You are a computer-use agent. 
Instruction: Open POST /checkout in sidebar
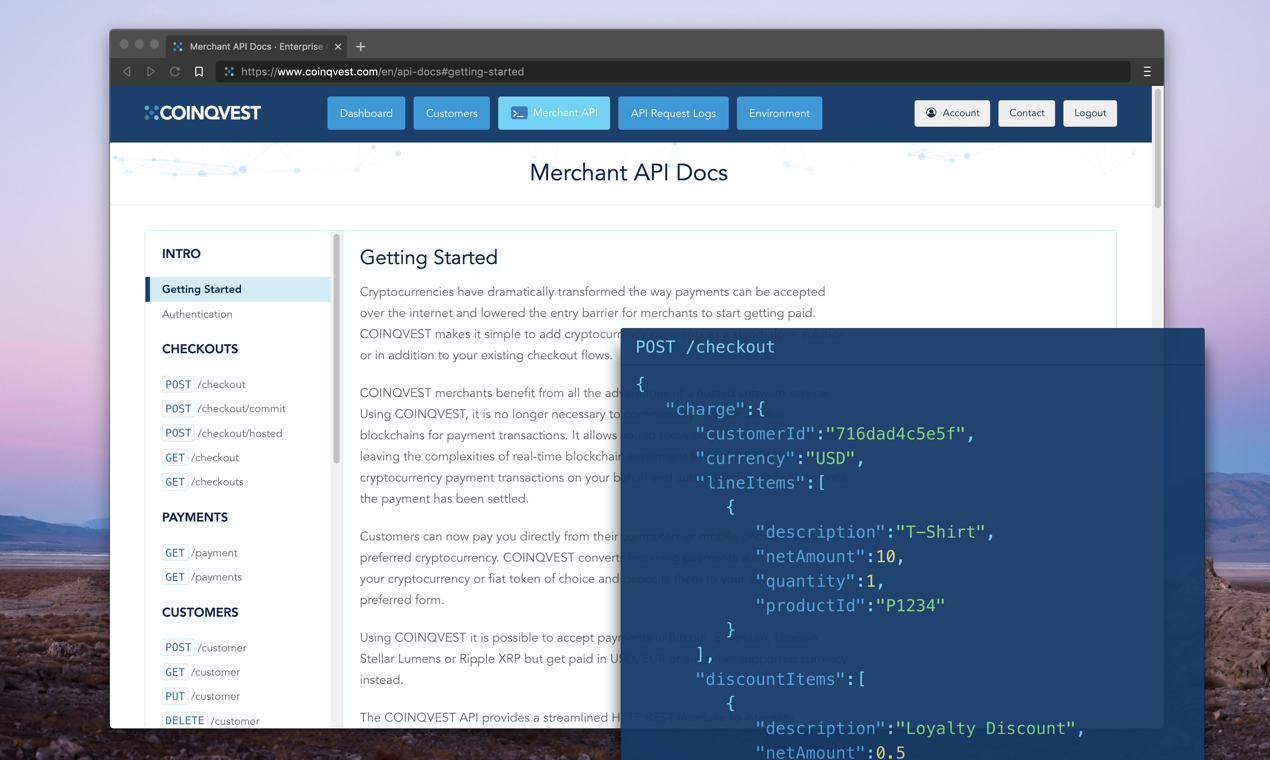[203, 384]
